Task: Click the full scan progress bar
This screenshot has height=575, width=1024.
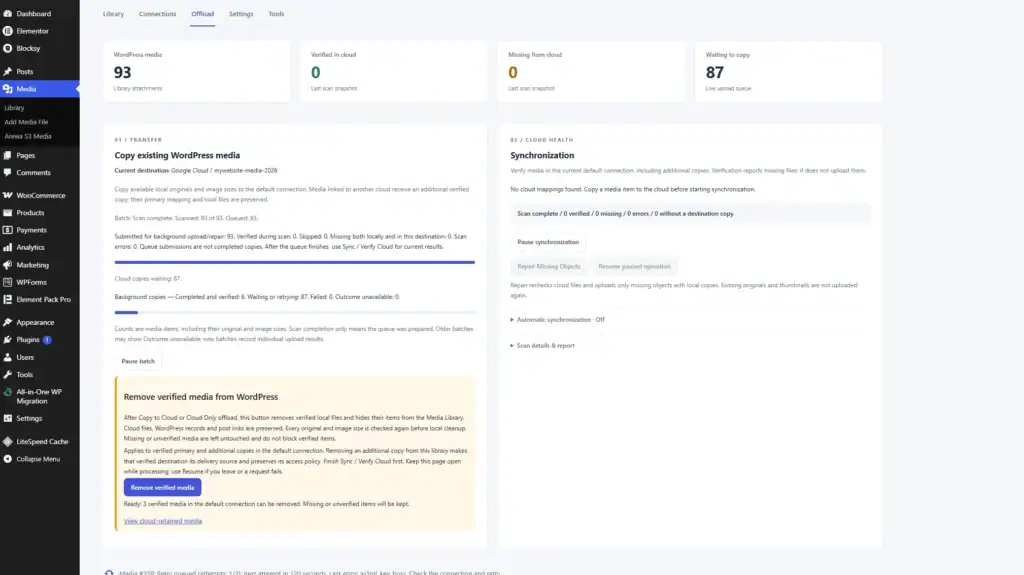Action: tap(295, 263)
